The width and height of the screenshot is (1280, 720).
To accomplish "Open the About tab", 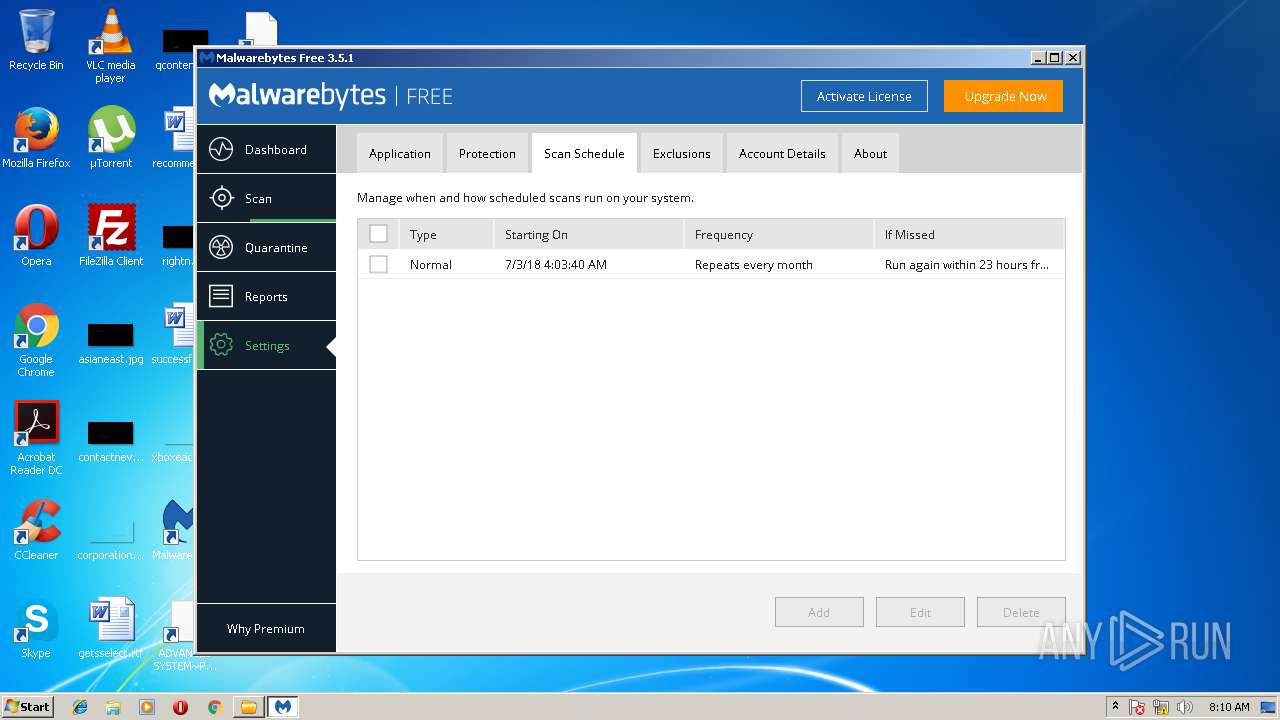I will (870, 154).
